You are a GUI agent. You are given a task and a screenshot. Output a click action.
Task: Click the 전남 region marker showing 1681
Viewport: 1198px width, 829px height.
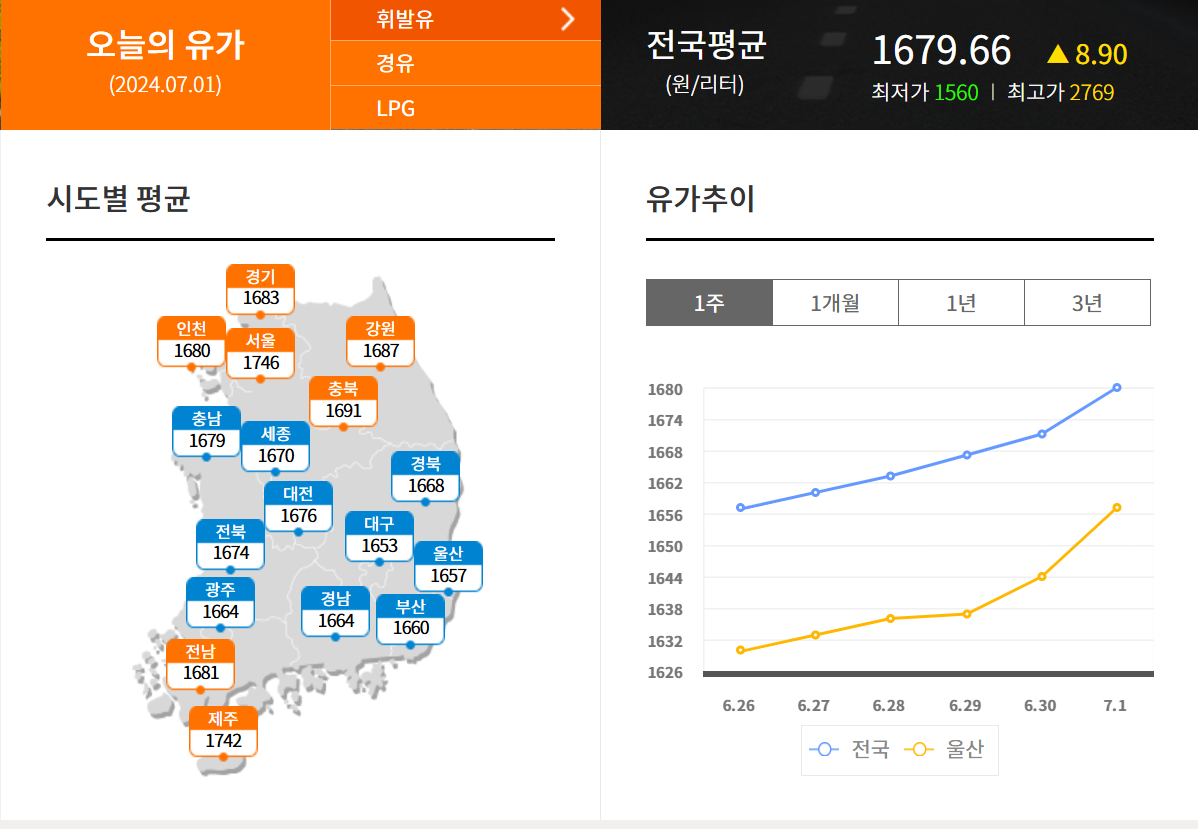[x=200, y=664]
